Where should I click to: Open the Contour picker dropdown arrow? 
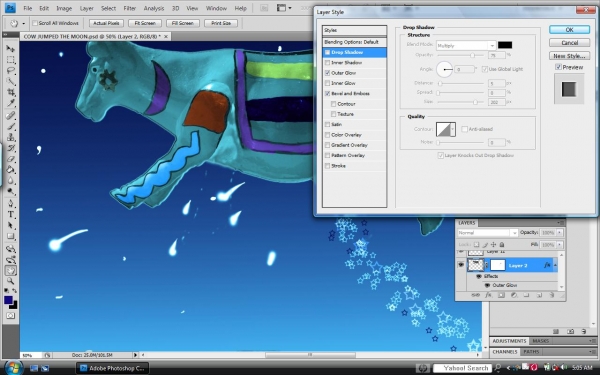pyautogui.click(x=453, y=129)
